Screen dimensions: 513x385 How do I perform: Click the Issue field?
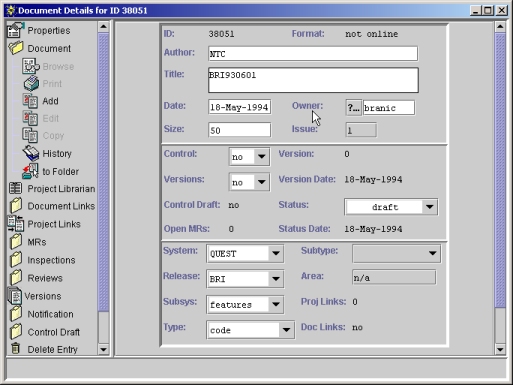click(x=361, y=130)
